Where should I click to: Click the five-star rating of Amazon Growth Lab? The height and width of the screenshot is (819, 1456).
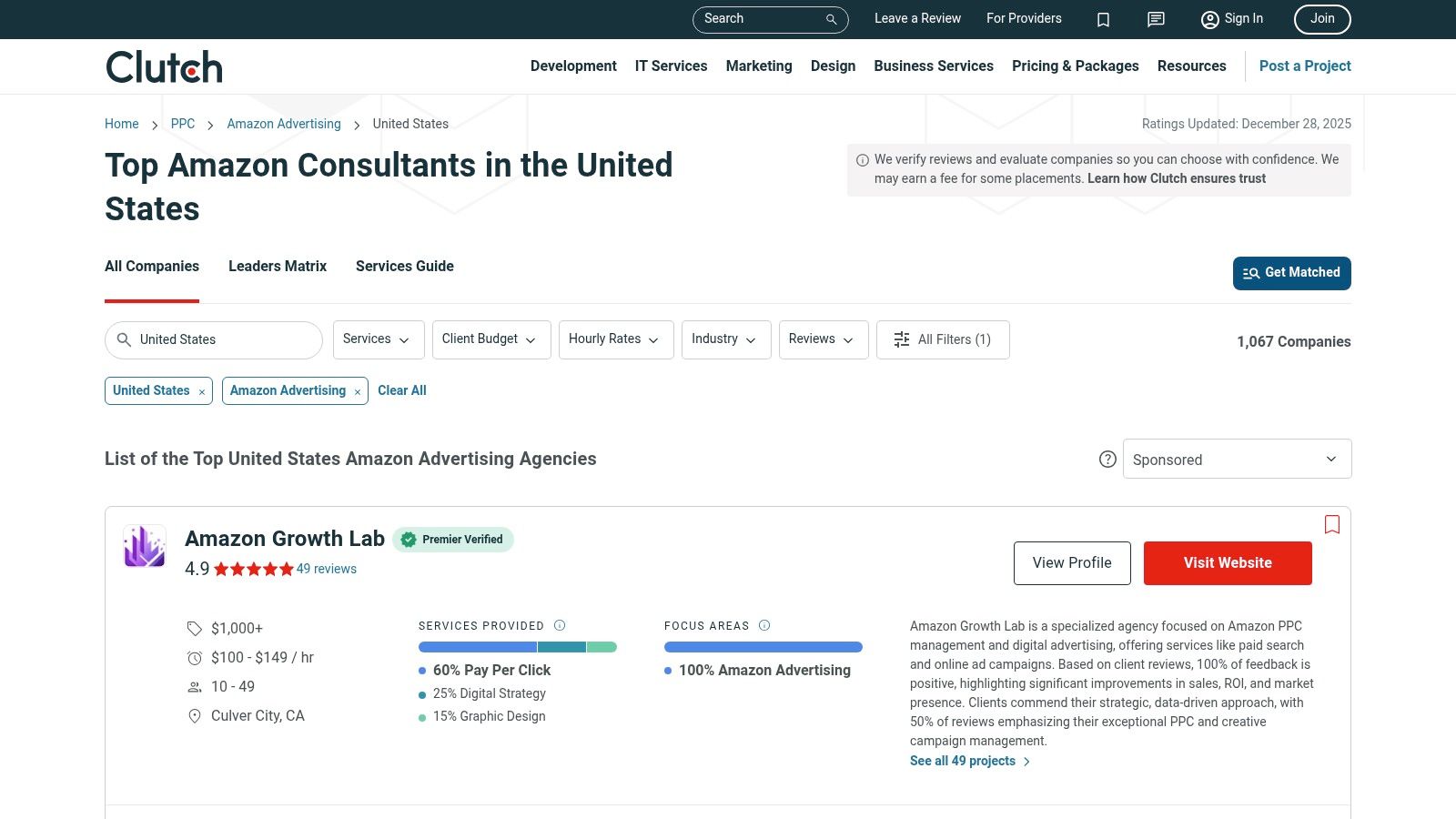point(254,569)
